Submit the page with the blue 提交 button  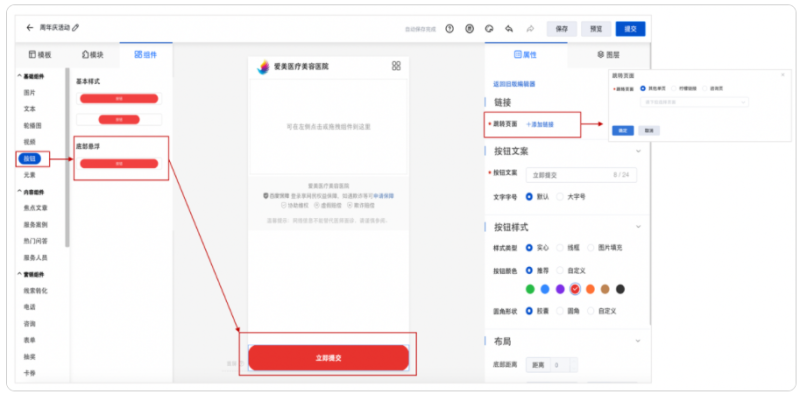(x=630, y=29)
